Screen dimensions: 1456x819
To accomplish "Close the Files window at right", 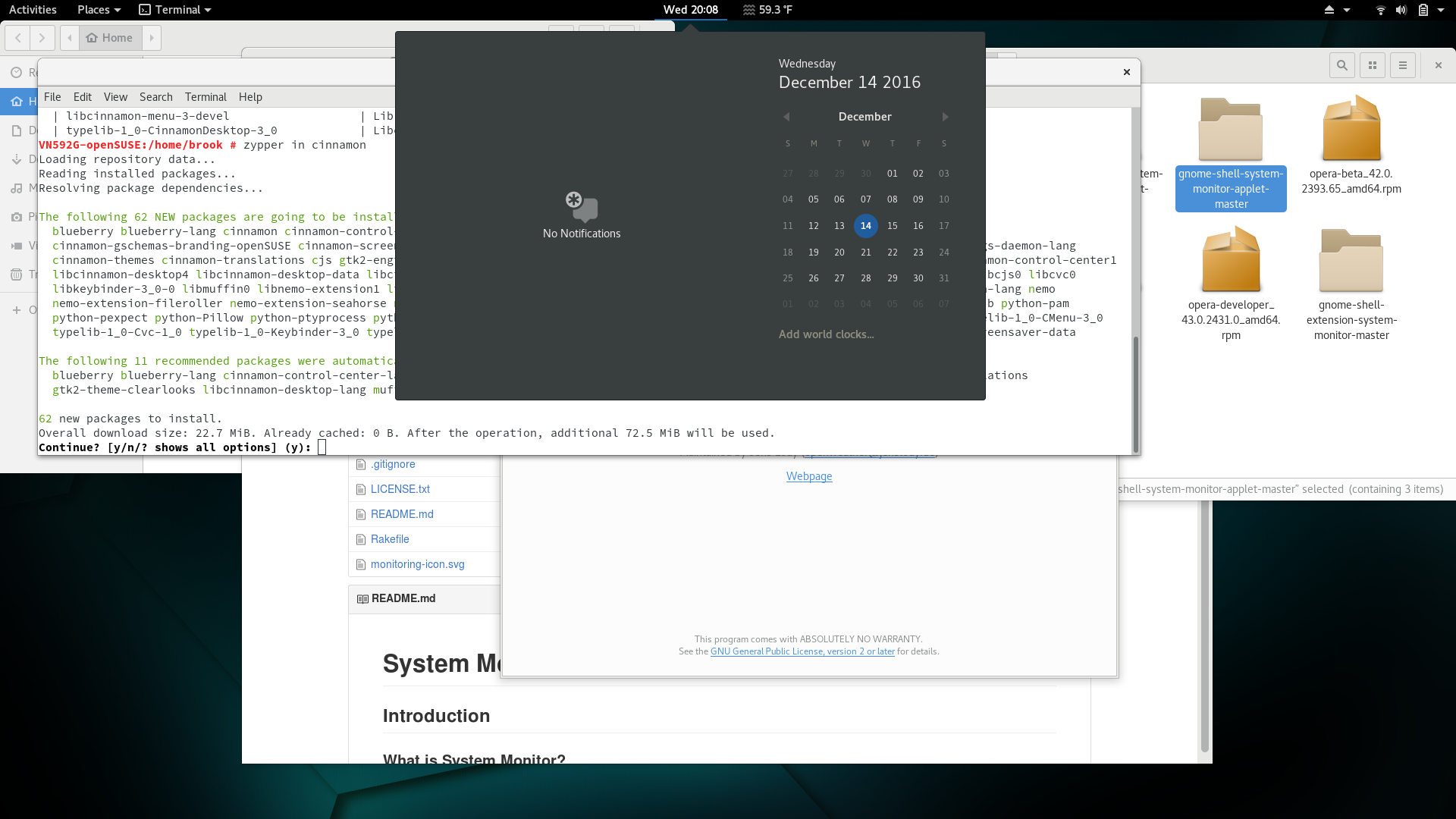I will [x=1439, y=65].
